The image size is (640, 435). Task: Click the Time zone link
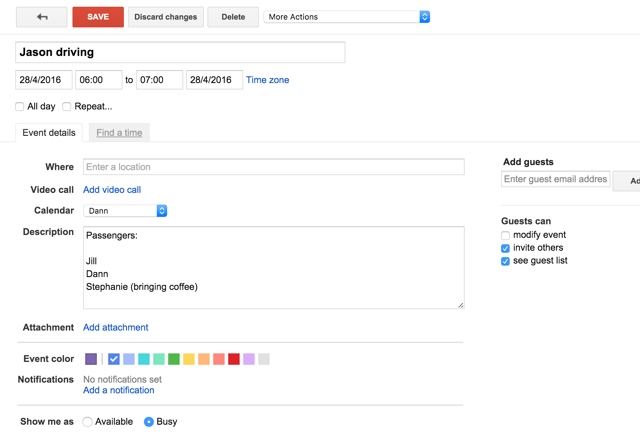(267, 80)
